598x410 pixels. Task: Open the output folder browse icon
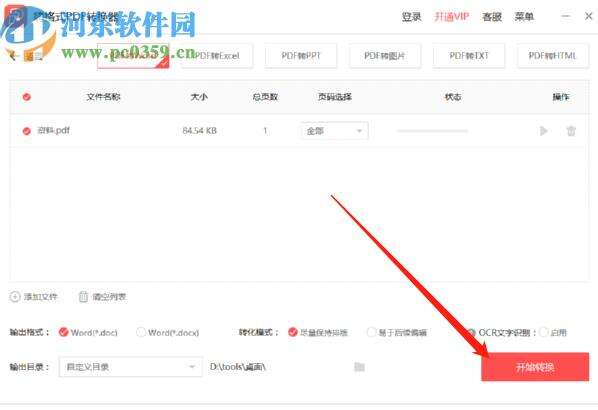pyautogui.click(x=359, y=367)
